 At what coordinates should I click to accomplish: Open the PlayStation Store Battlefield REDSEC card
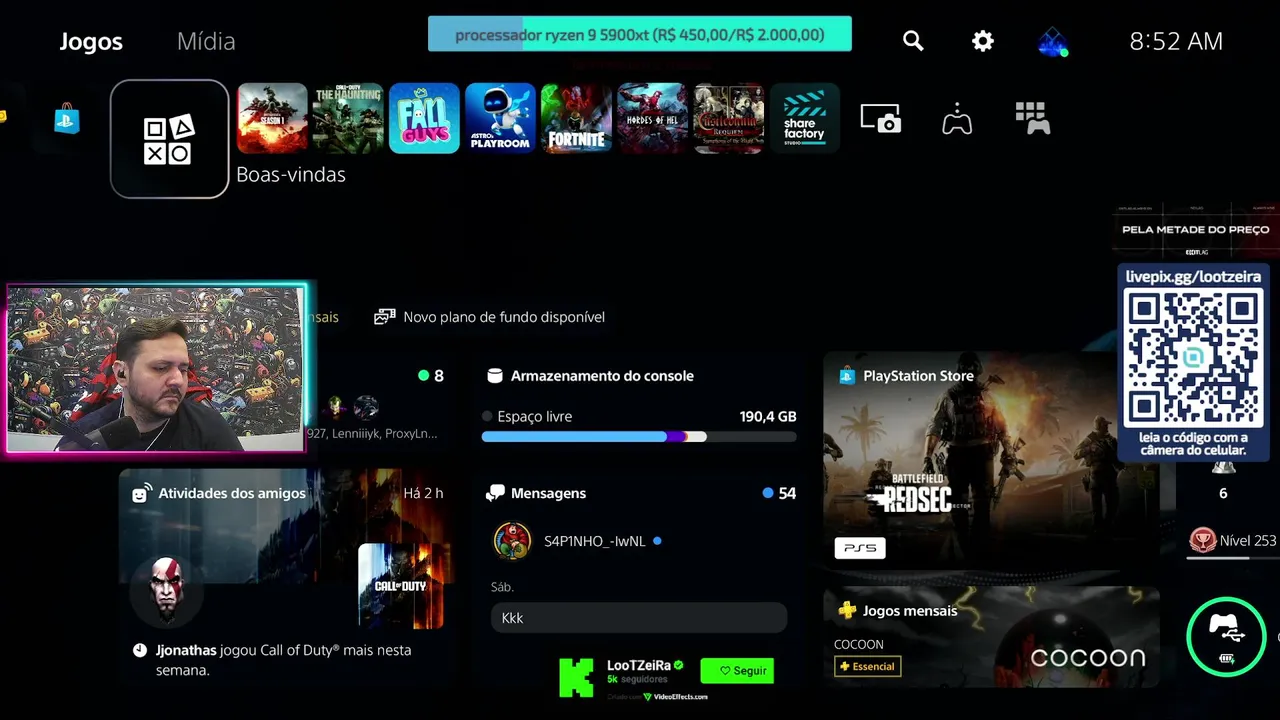991,461
